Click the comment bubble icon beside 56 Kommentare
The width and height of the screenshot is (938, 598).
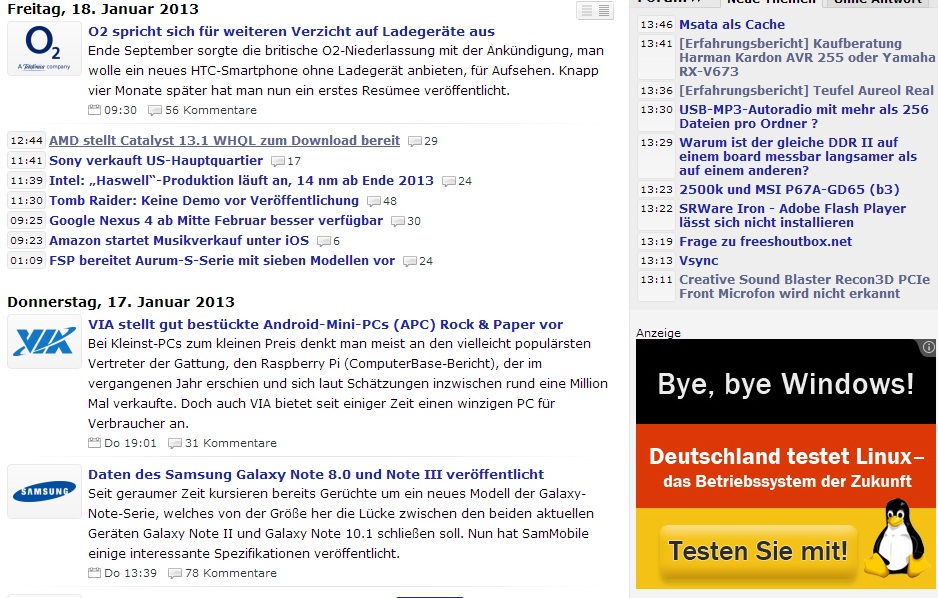(x=155, y=111)
